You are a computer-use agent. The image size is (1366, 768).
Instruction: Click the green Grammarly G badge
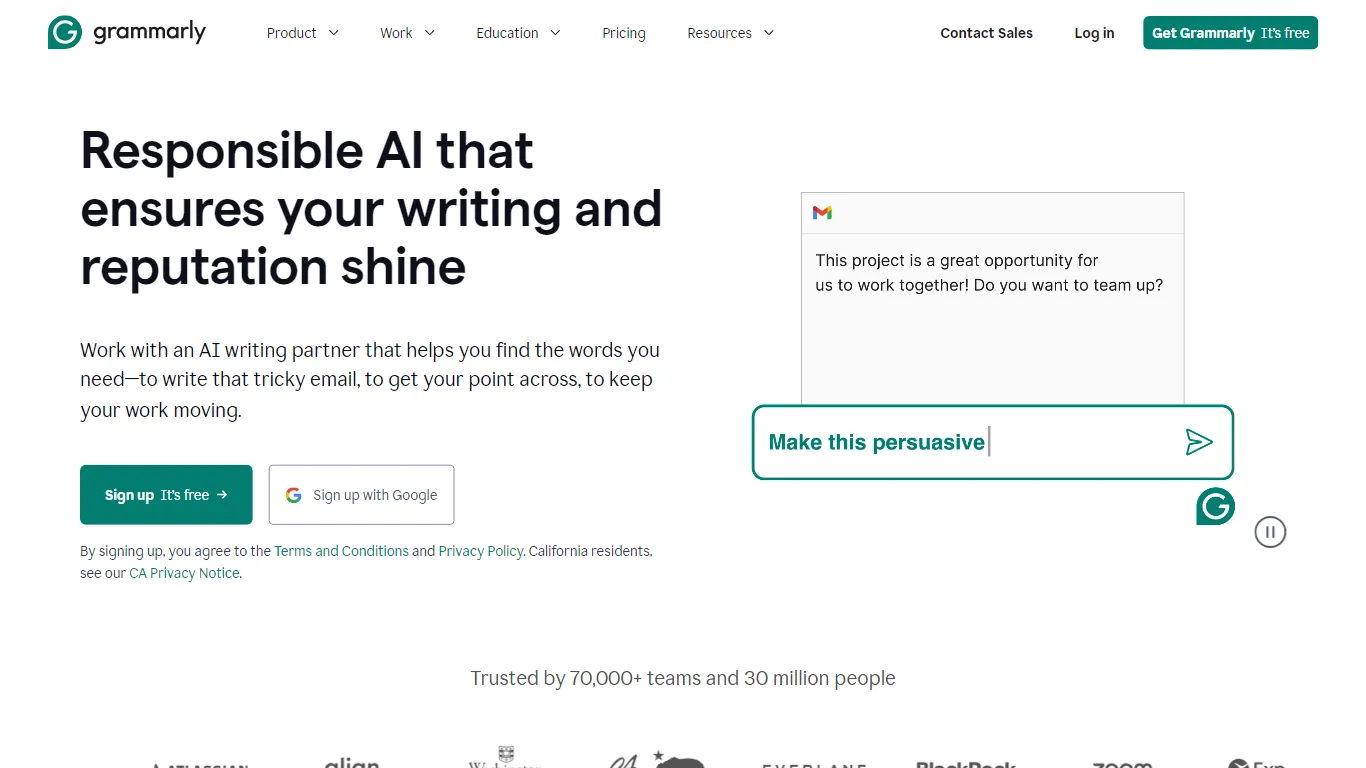pyautogui.click(x=1215, y=507)
